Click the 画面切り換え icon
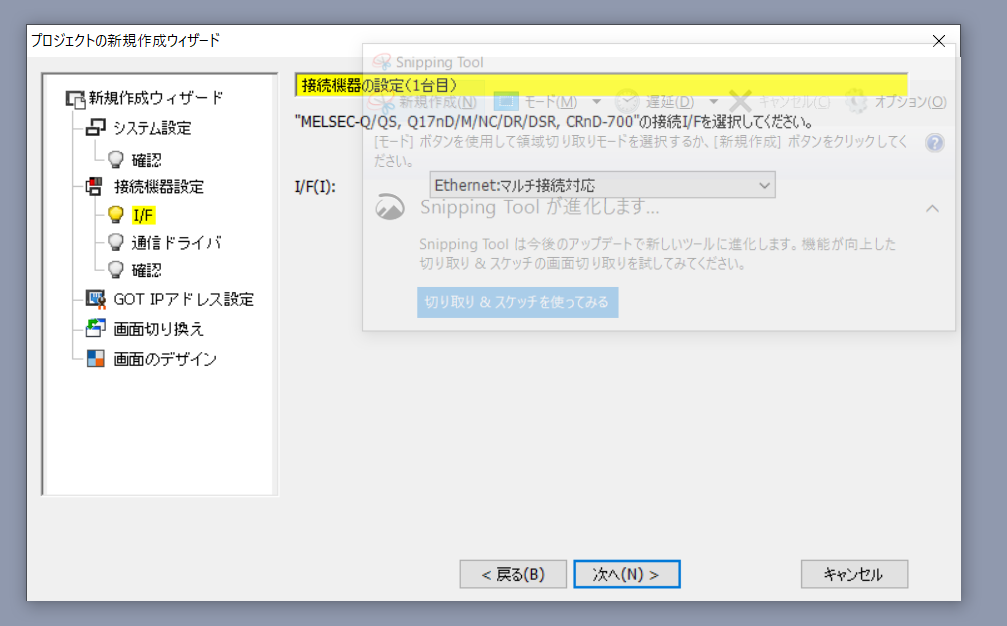The width and height of the screenshot is (1007, 626). [95, 328]
